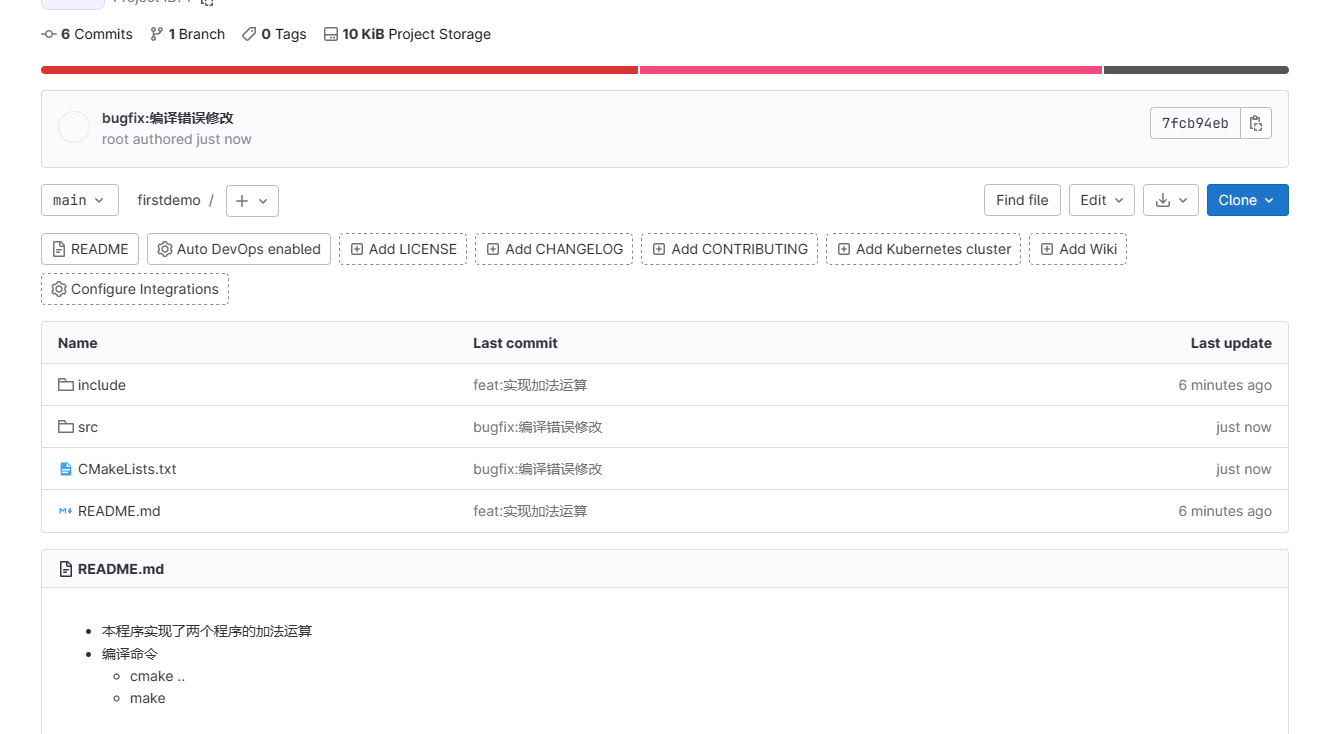Click the plus icon in Add Kubernetes cluster
Screen dimensions: 1338x734
click(844, 249)
